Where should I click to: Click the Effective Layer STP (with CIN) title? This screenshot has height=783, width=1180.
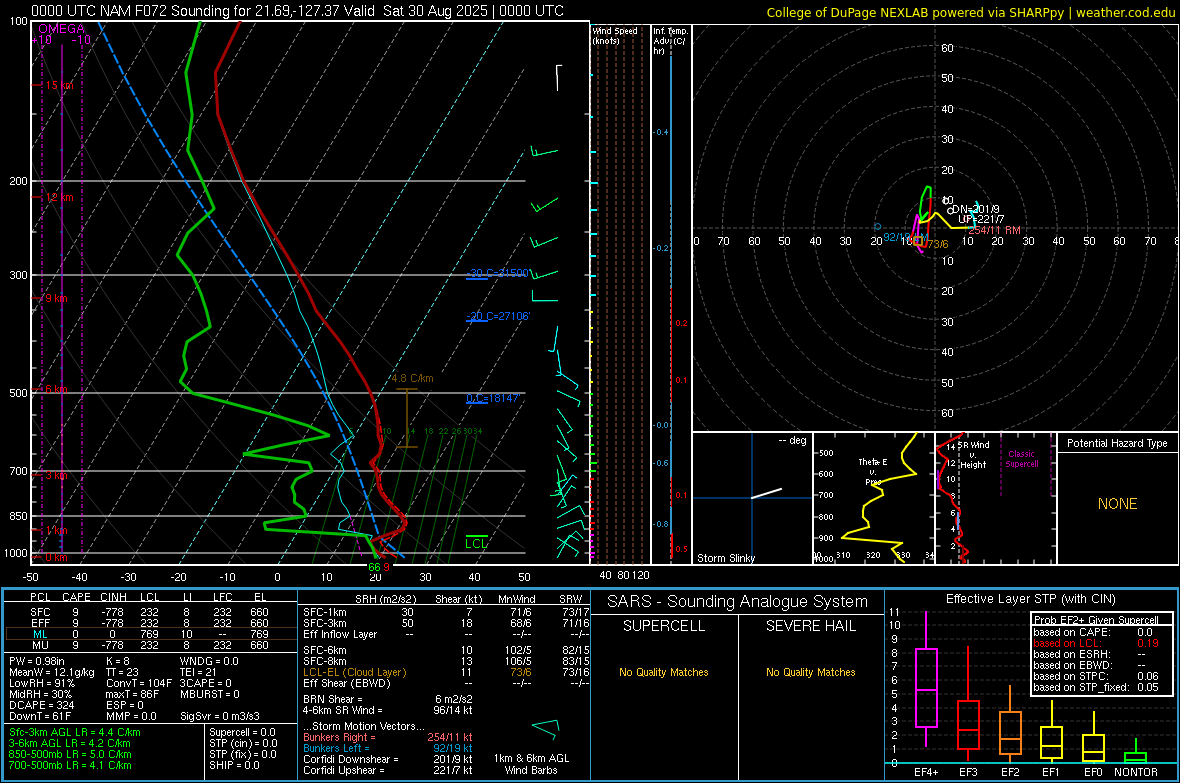pyautogui.click(x=1030, y=599)
